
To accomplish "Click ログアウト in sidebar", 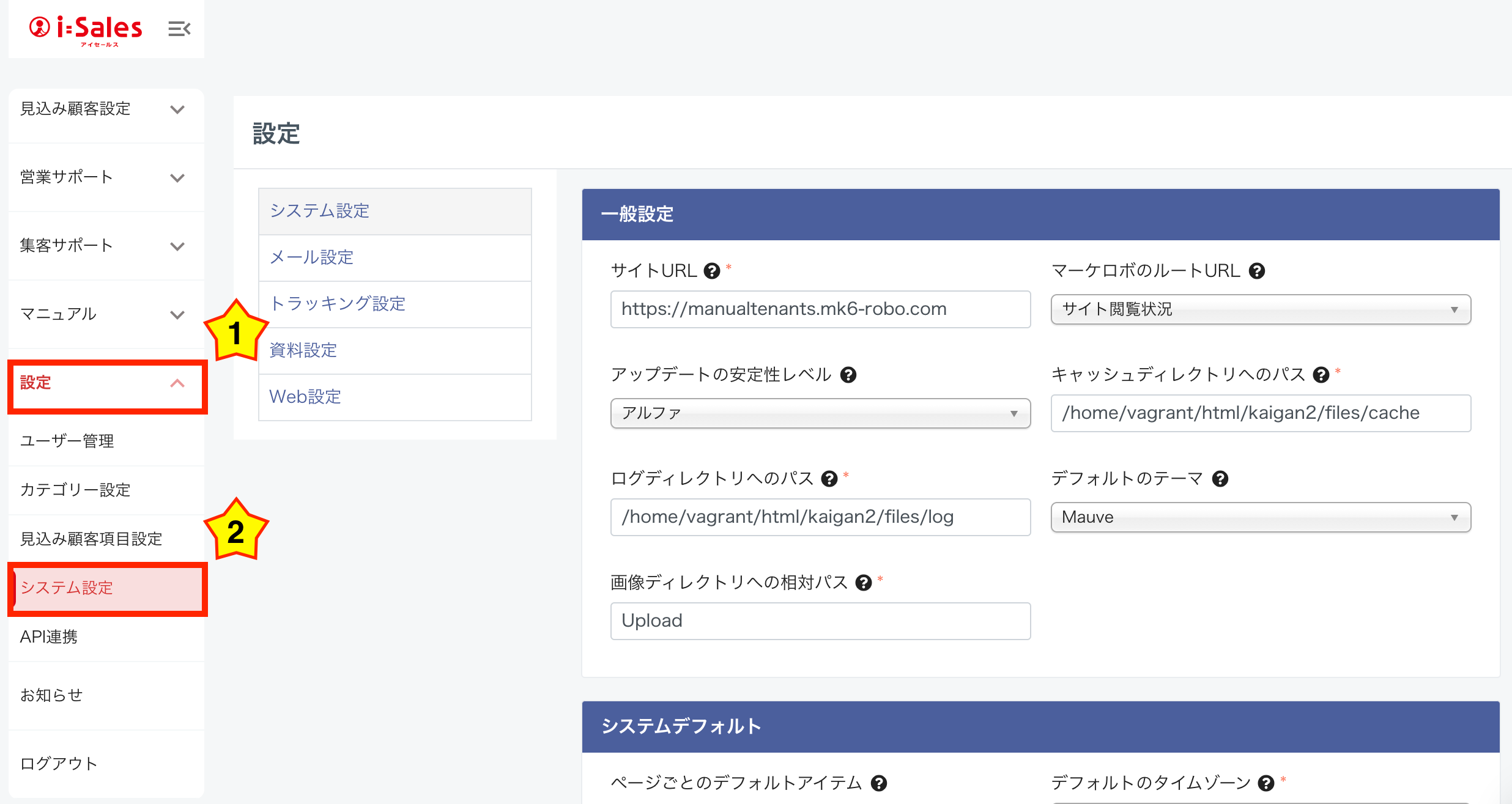I will pyautogui.click(x=59, y=764).
